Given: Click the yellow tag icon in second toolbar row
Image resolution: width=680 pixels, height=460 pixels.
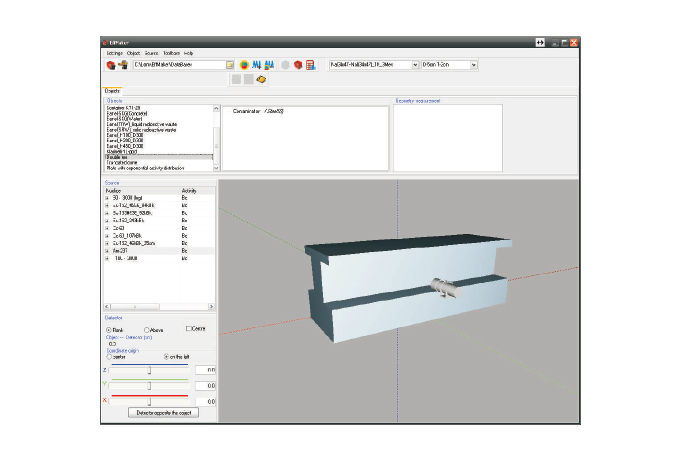Looking at the screenshot, I should [x=261, y=79].
